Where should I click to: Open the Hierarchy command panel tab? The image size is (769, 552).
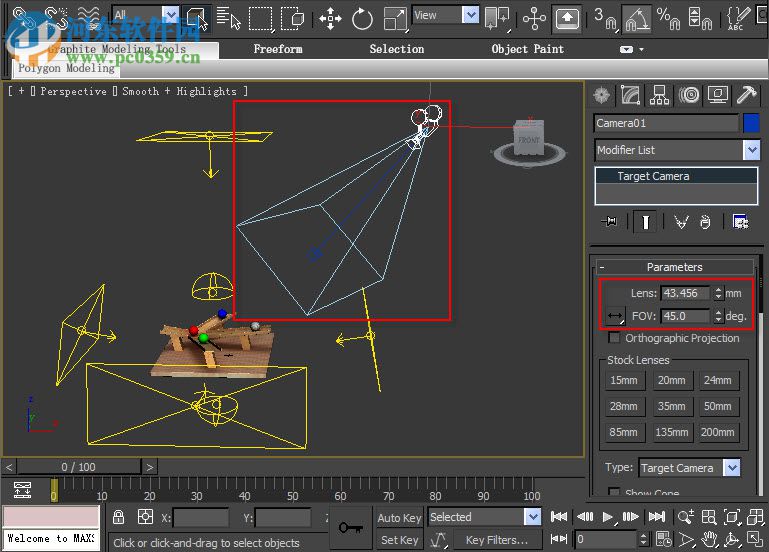pyautogui.click(x=659, y=95)
